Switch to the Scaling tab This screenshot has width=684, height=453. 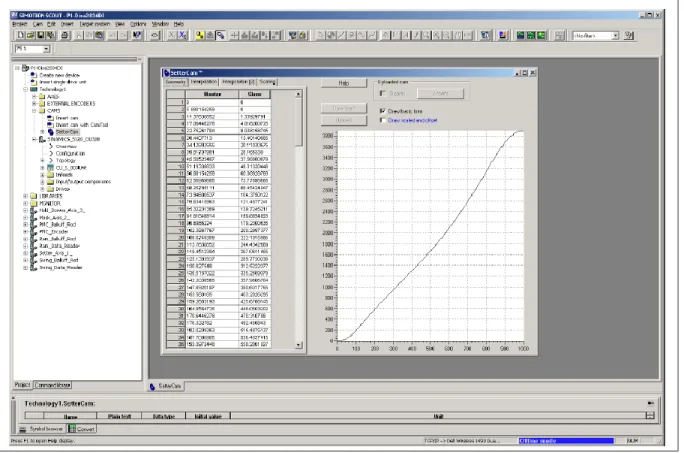267,82
